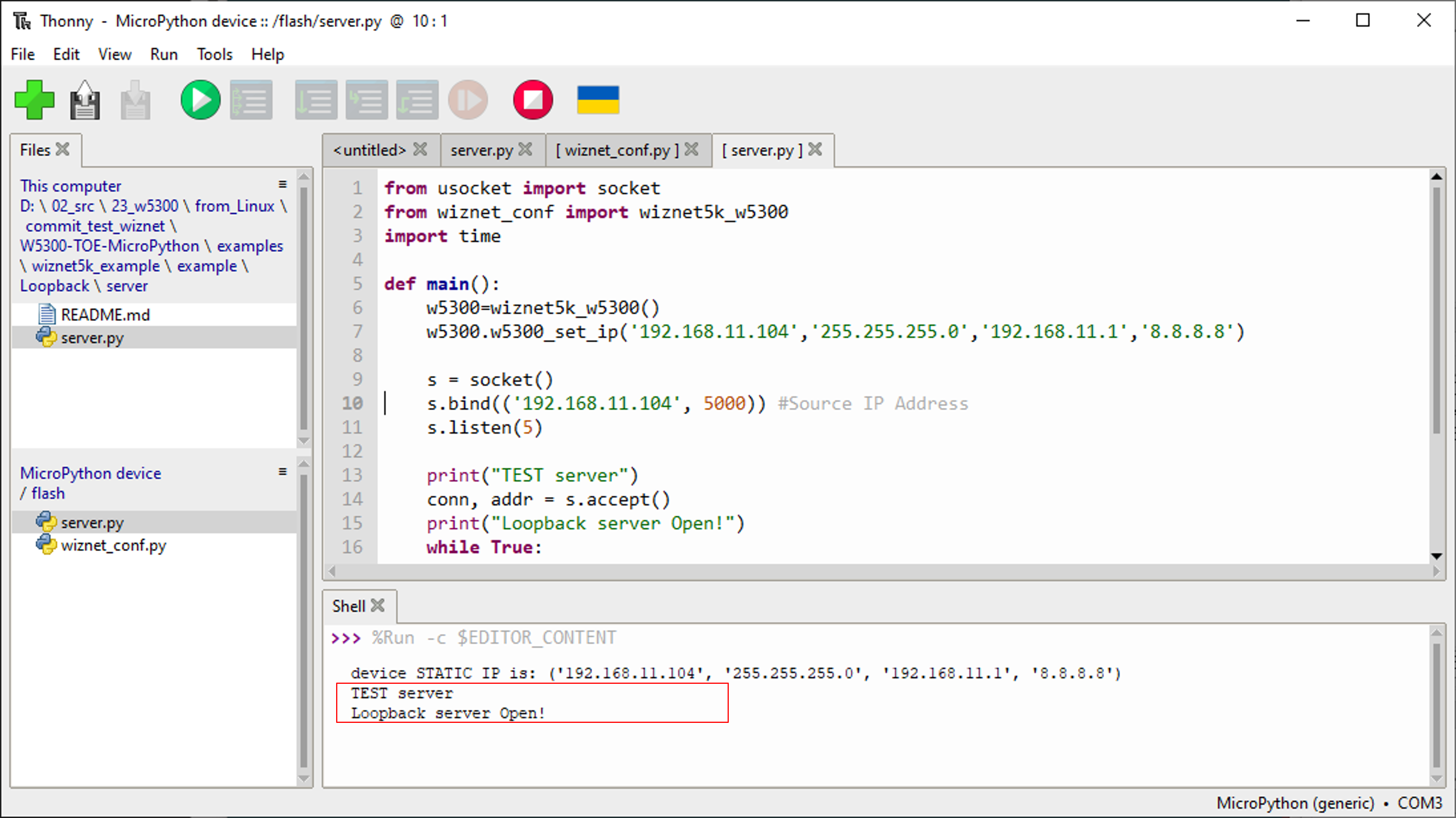Close the Shell panel tab
The width and height of the screenshot is (1456, 818).
tap(378, 605)
